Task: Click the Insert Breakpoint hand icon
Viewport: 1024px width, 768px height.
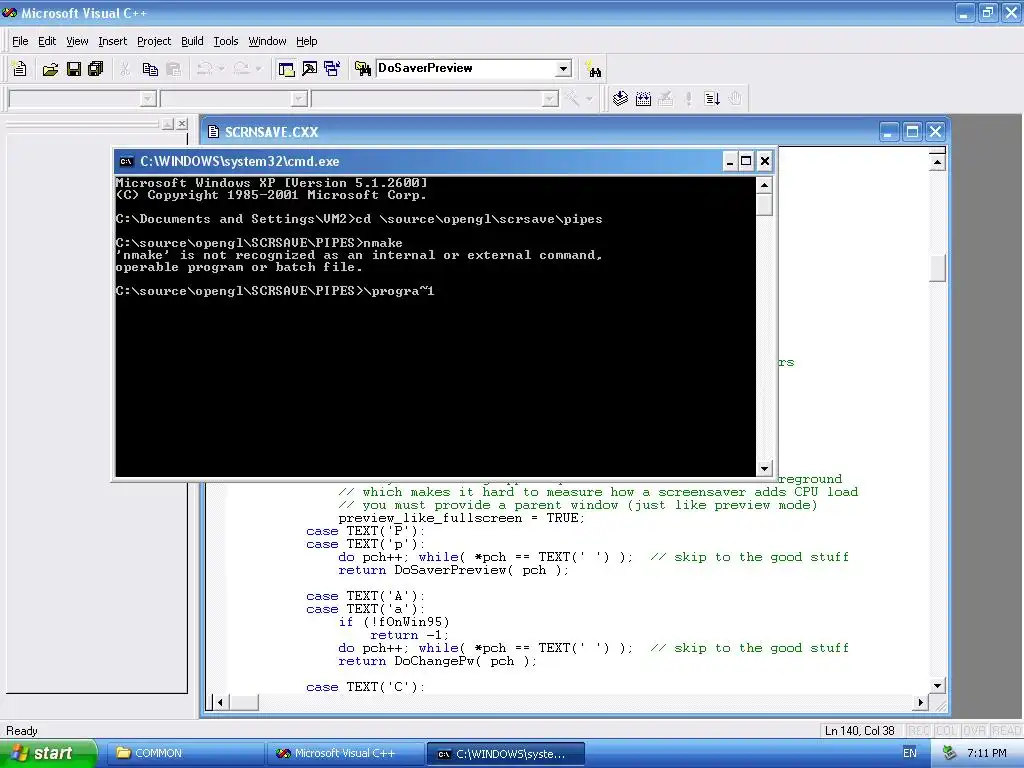Action: point(735,99)
